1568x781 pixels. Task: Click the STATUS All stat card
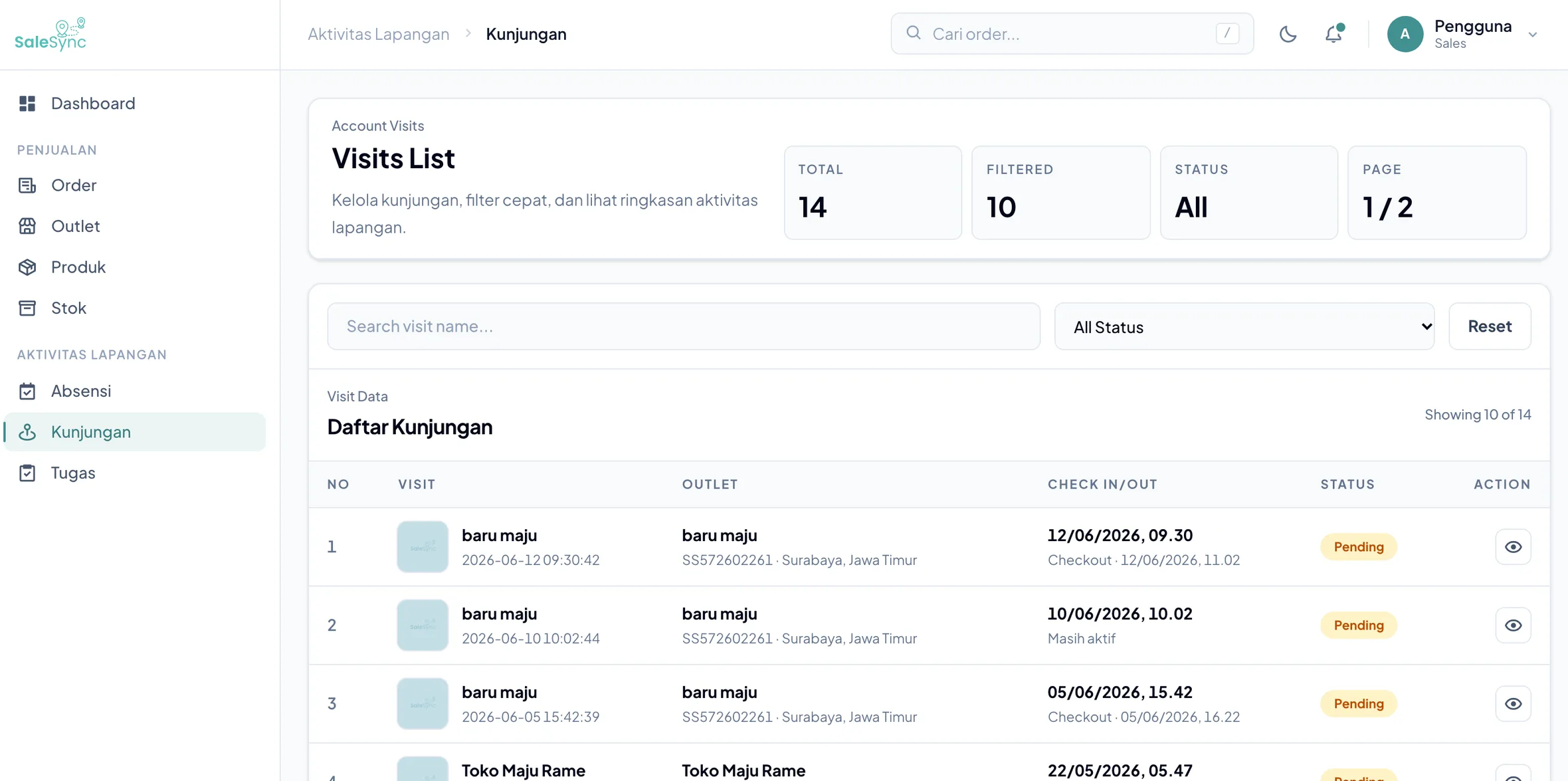tap(1248, 193)
